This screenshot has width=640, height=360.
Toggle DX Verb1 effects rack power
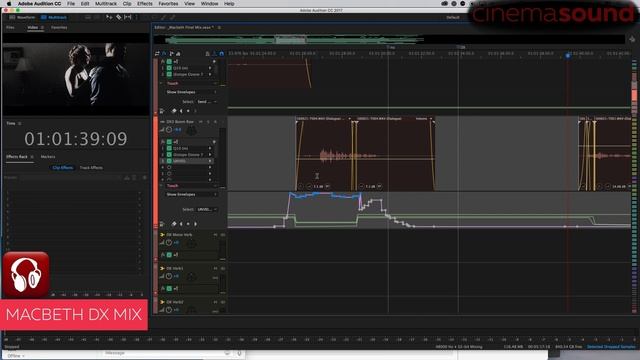click(169, 289)
